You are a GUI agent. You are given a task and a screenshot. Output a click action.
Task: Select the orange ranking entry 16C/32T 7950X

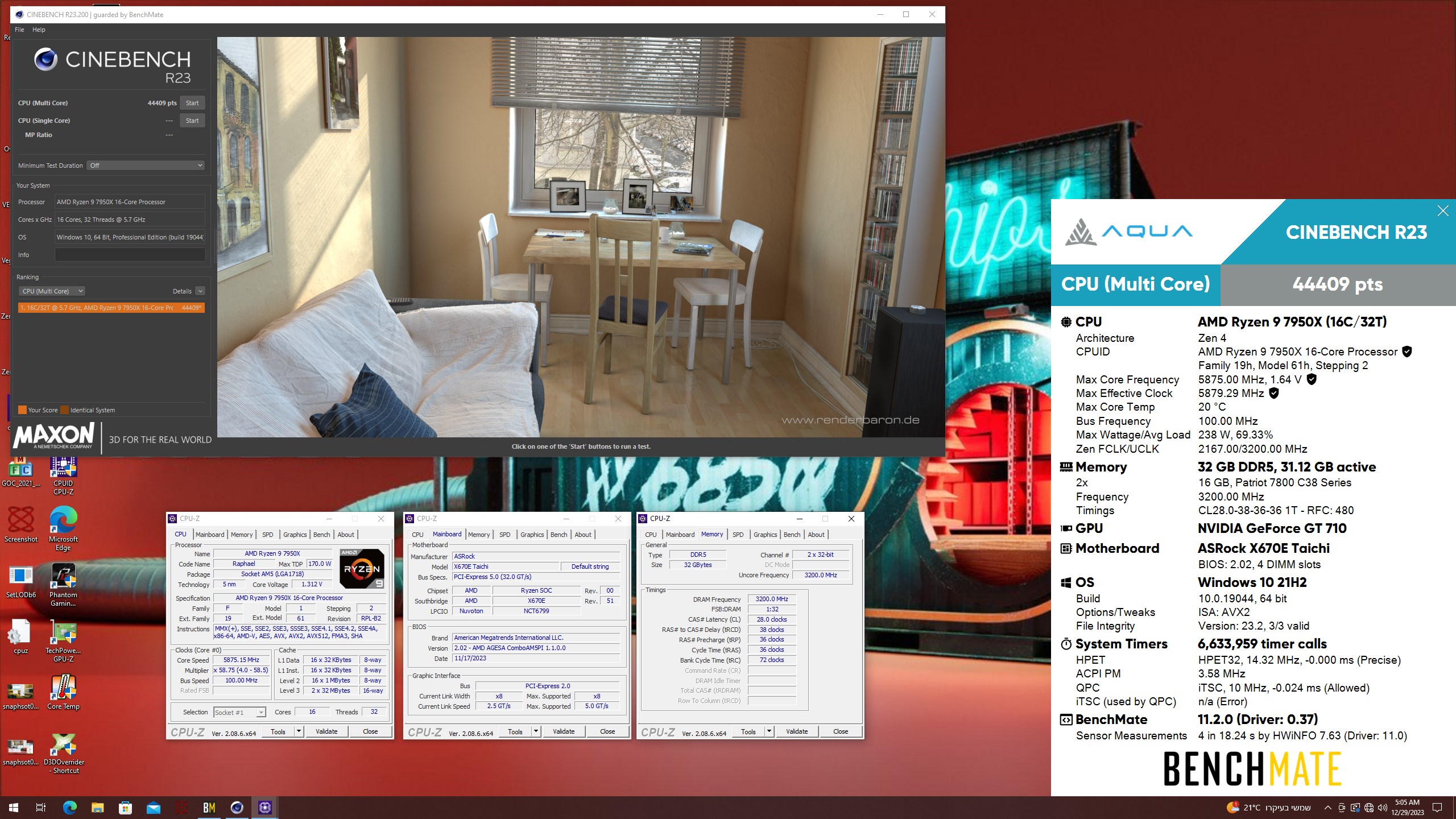click(111, 308)
